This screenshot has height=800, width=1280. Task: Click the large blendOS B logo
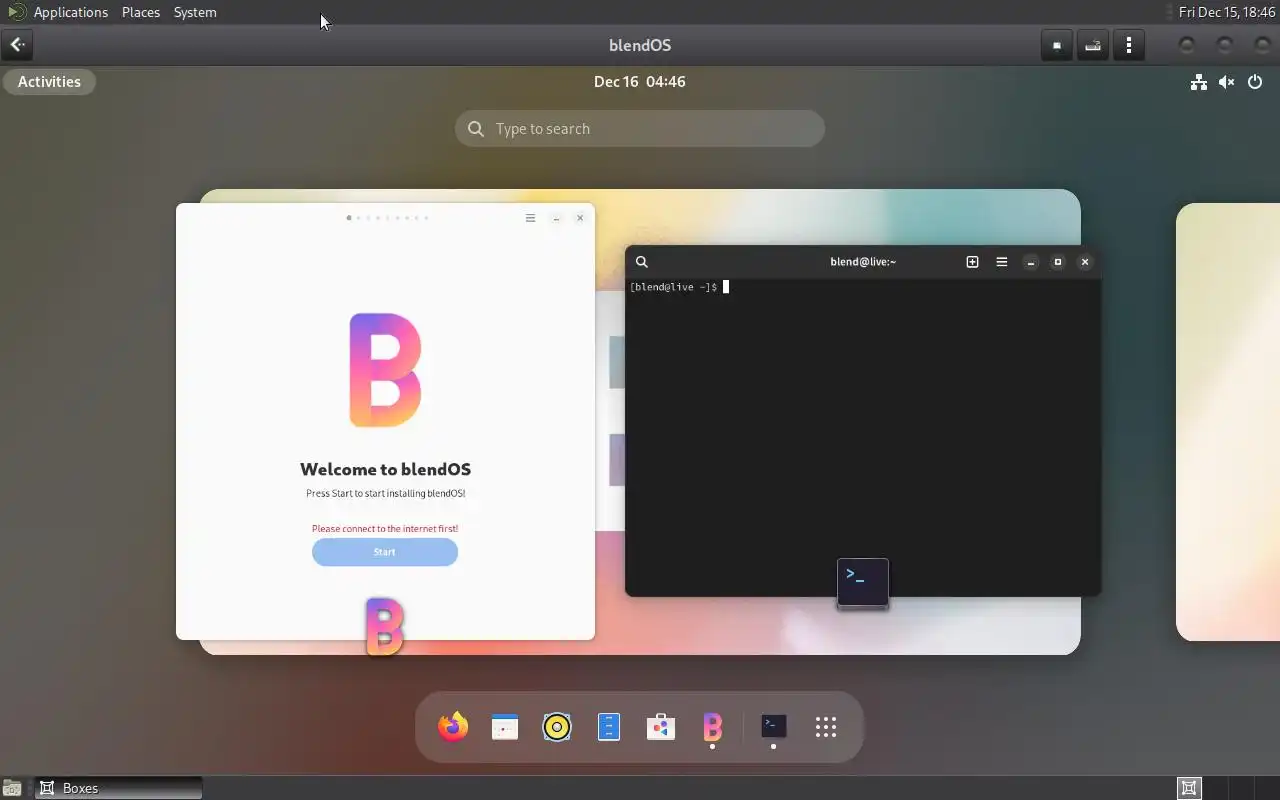(x=385, y=370)
